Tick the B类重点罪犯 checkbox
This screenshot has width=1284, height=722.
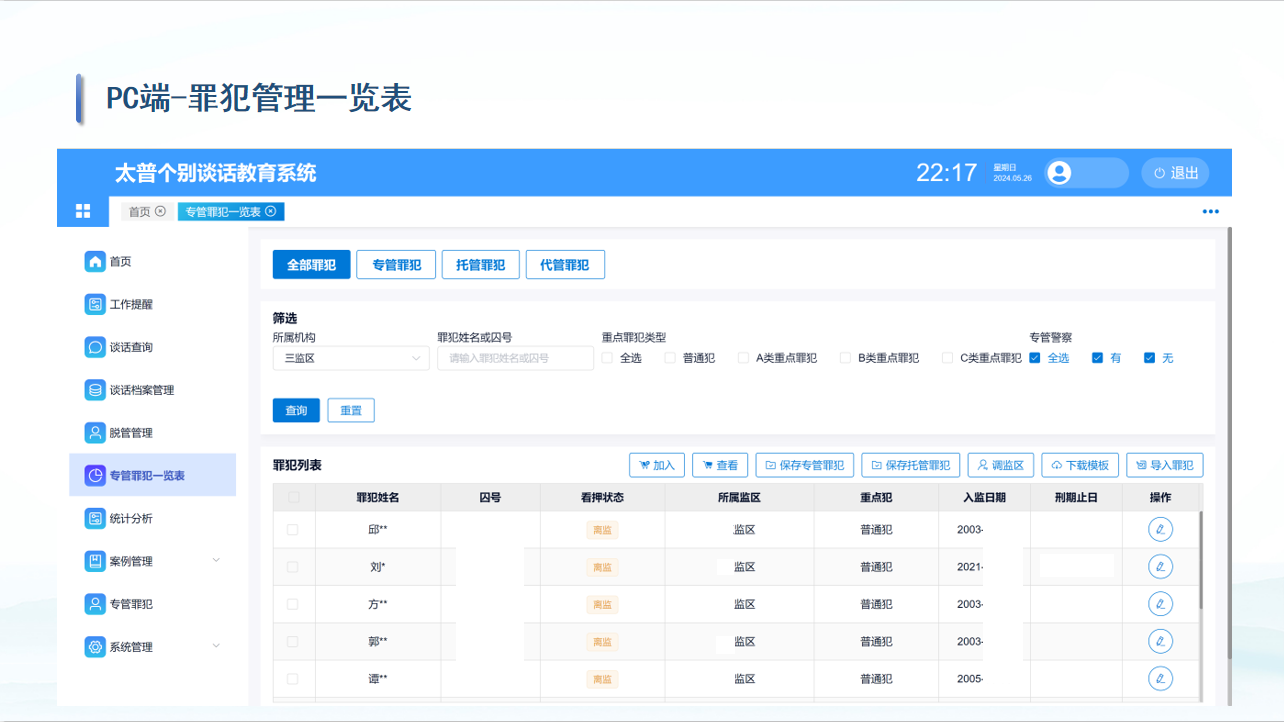[x=845, y=358]
